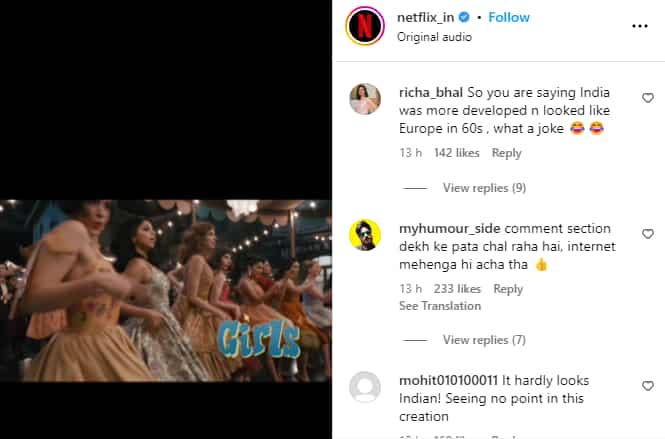Like richa_bhal's comment with heart icon
This screenshot has width=665, height=439.
click(648, 98)
